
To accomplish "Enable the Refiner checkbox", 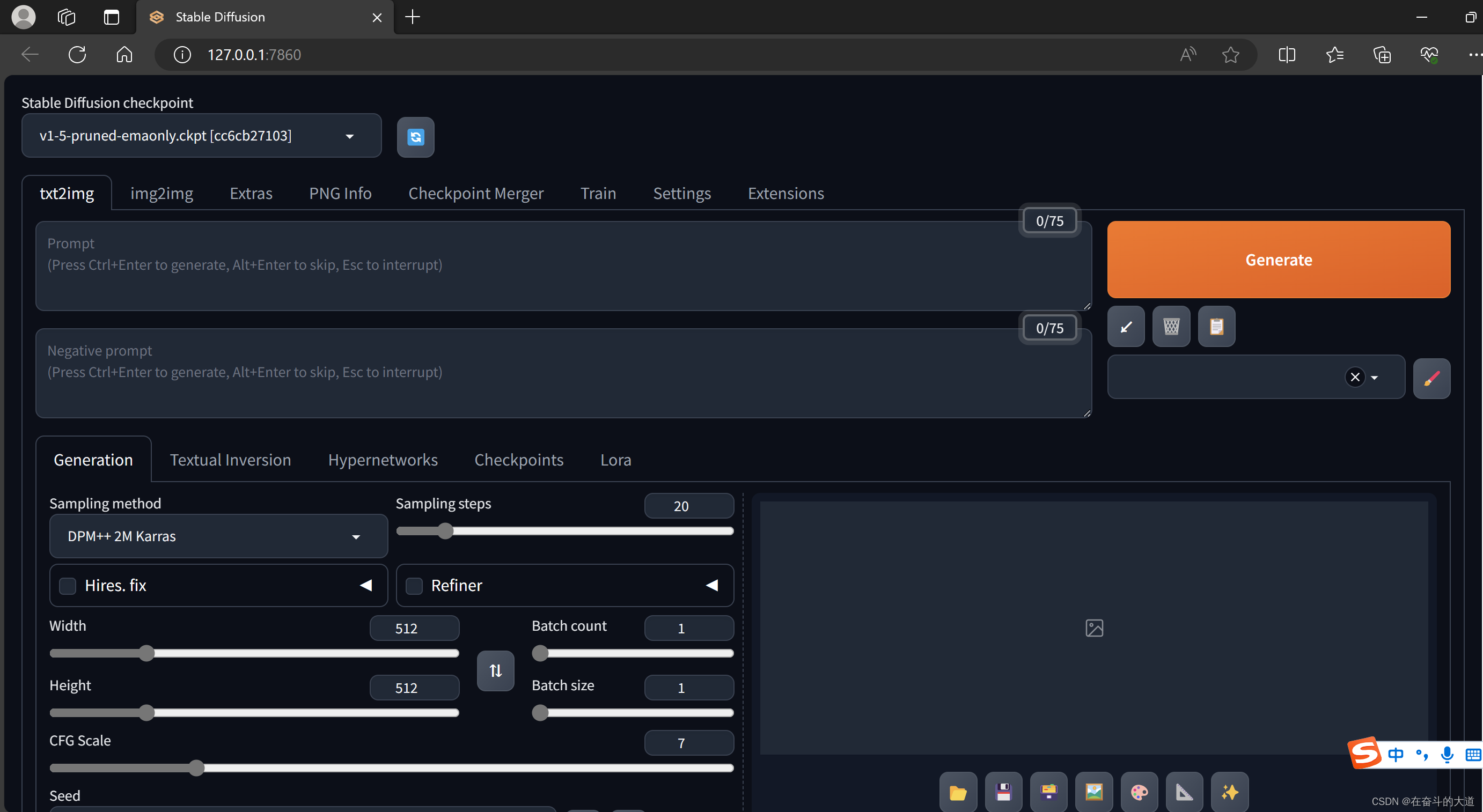I will coord(414,586).
